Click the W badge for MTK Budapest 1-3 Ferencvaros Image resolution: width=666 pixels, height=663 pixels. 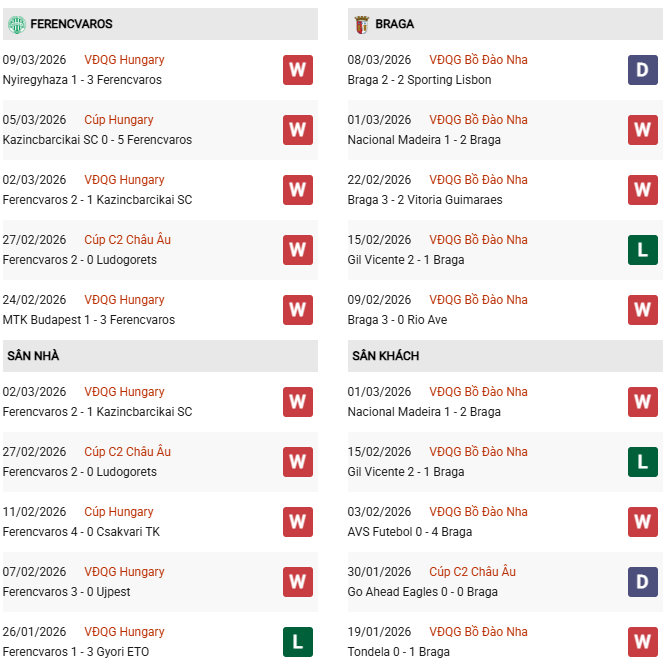pos(298,310)
